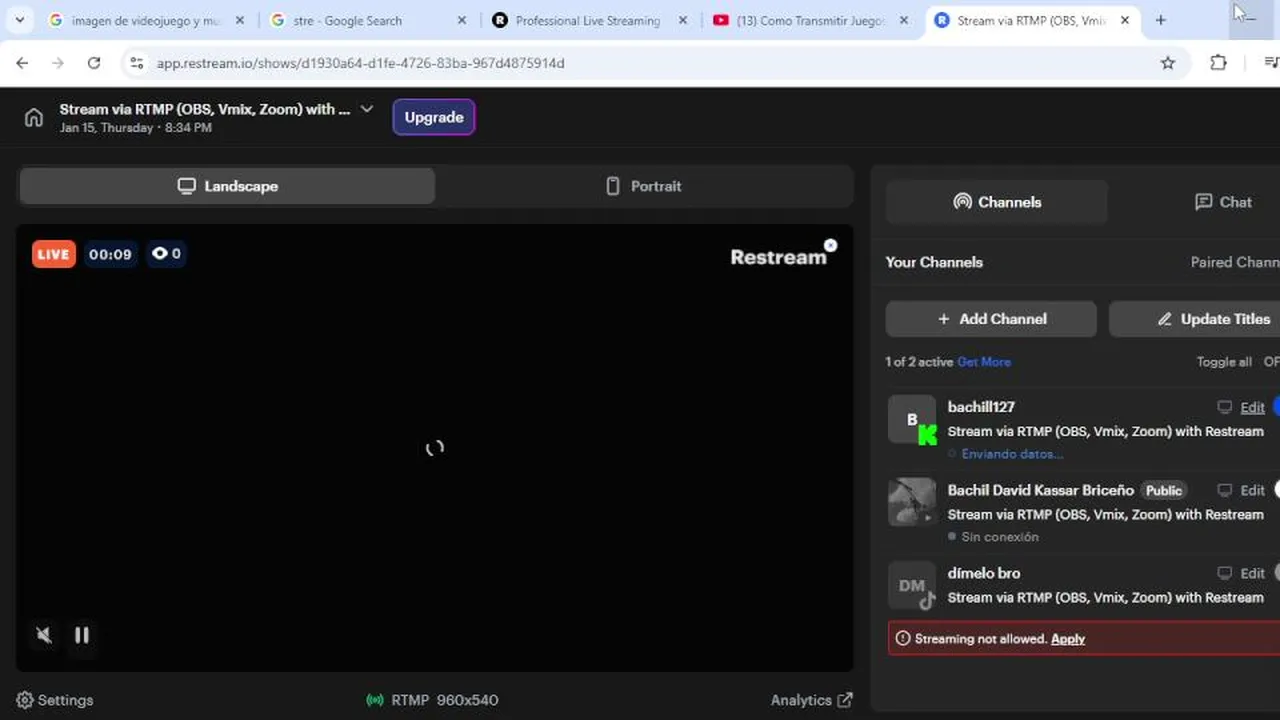
Task: Switch to the Landscape layout tab
Action: 227,186
